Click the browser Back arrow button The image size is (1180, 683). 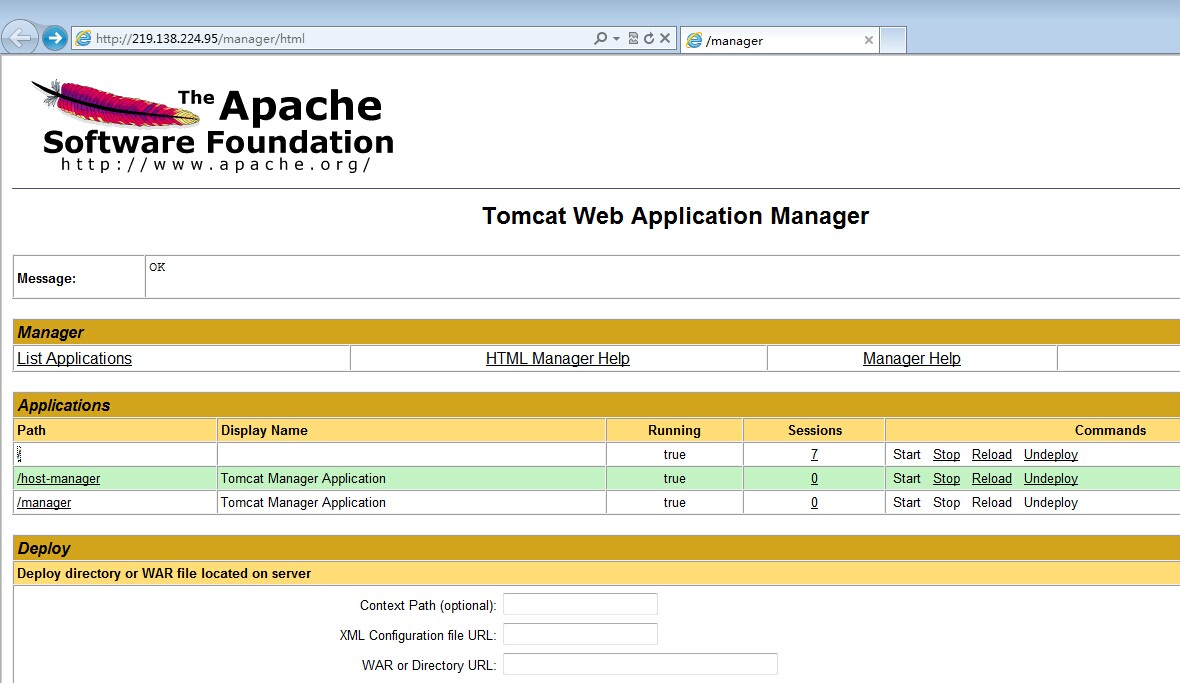click(x=20, y=38)
